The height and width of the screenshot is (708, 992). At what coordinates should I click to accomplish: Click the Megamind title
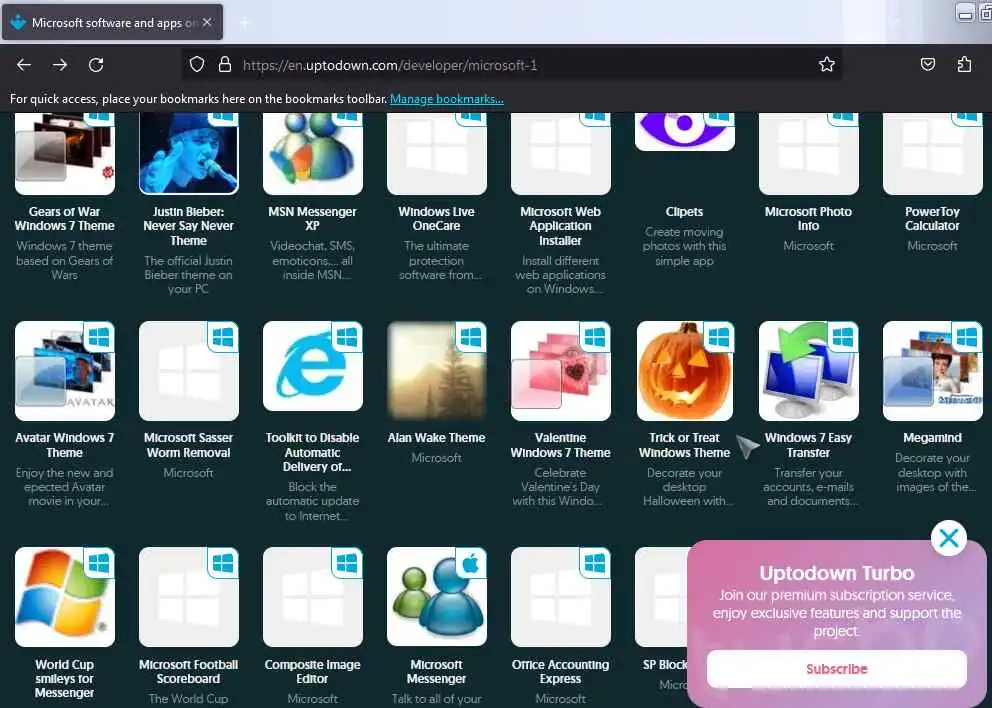[x=933, y=438]
